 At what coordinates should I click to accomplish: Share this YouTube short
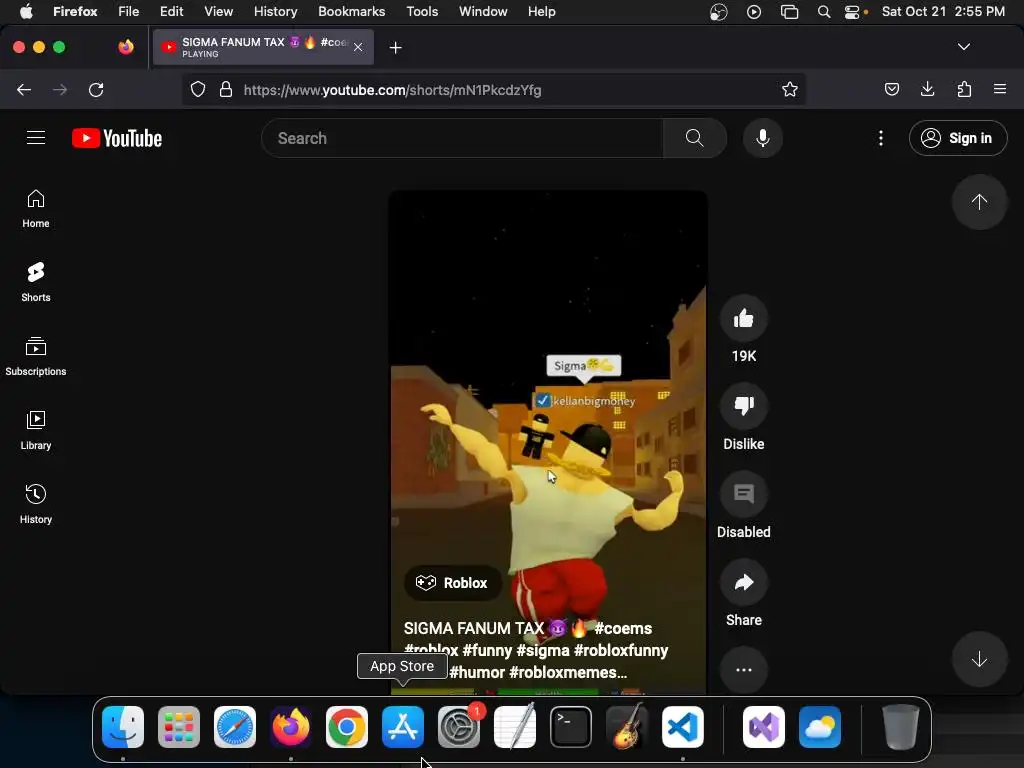pos(744,583)
